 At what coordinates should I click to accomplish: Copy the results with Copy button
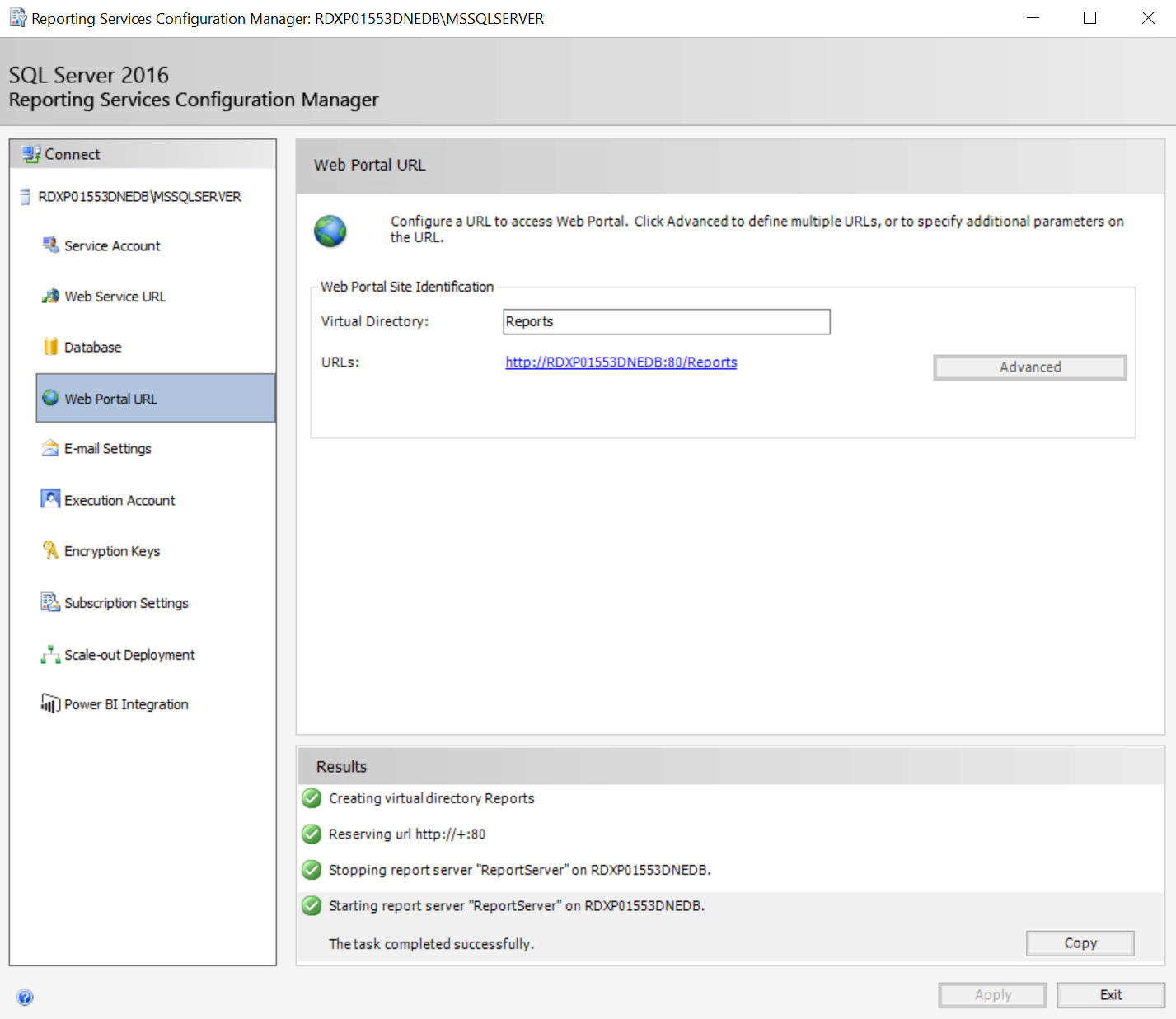(1080, 943)
